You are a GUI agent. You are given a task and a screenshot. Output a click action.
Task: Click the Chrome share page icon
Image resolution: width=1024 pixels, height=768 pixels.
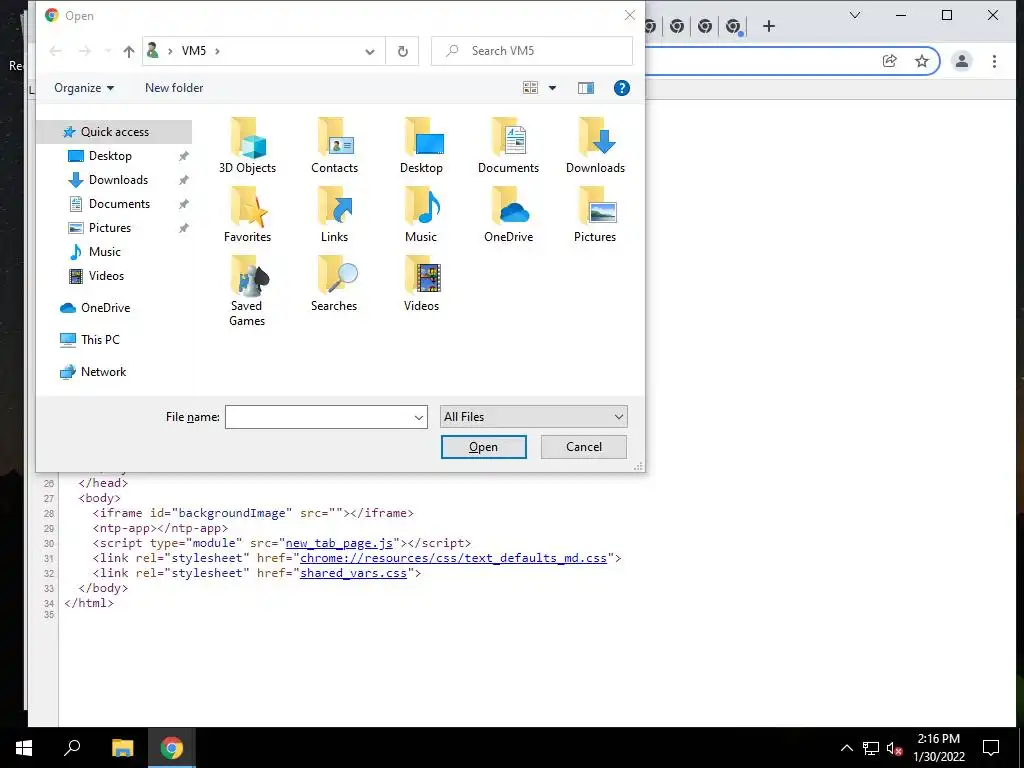point(889,61)
